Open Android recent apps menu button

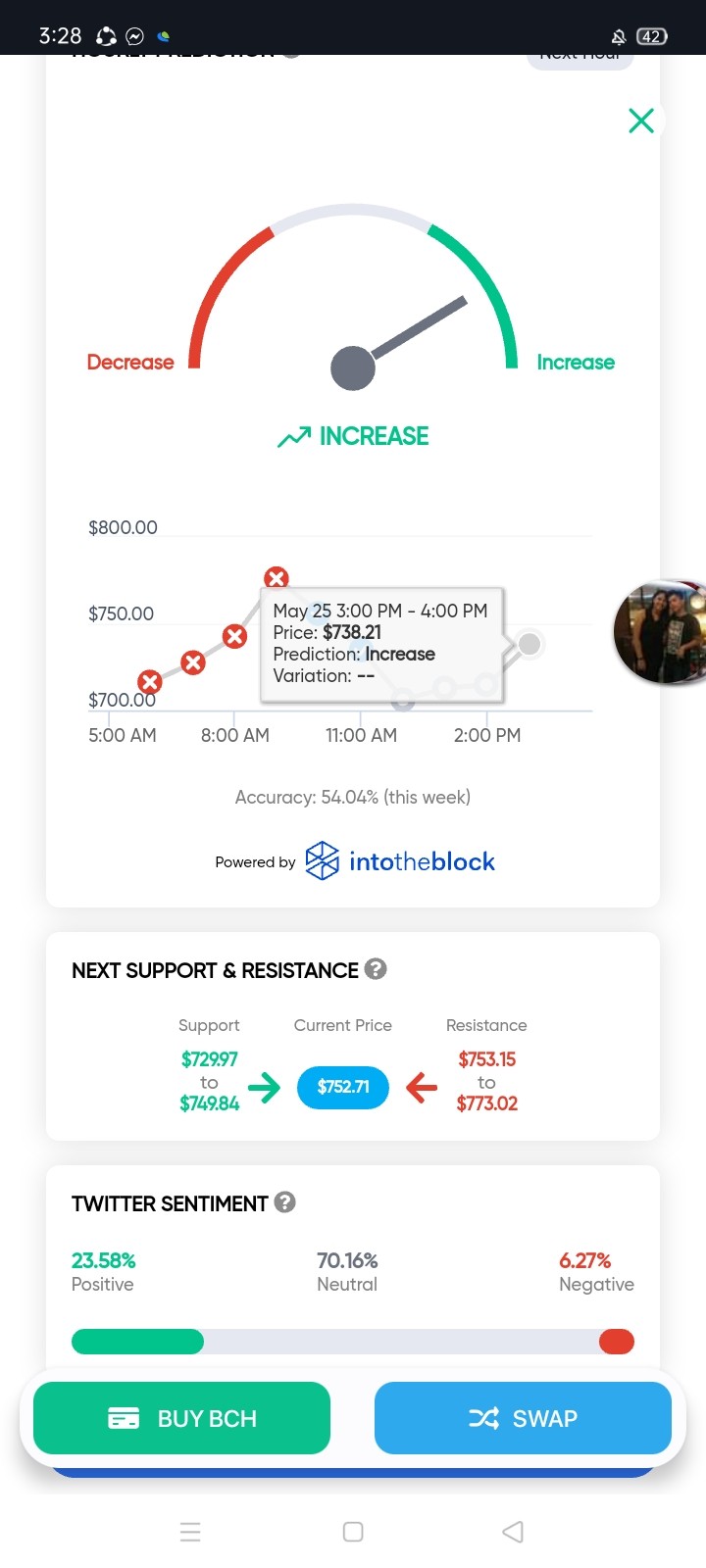pyautogui.click(x=190, y=1532)
